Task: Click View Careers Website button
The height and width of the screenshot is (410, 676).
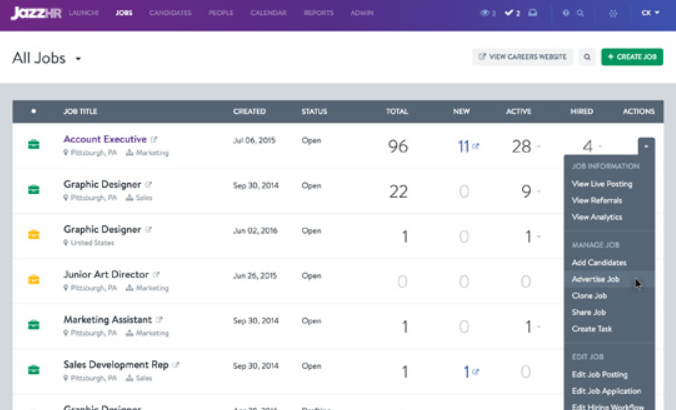Action: click(x=523, y=57)
